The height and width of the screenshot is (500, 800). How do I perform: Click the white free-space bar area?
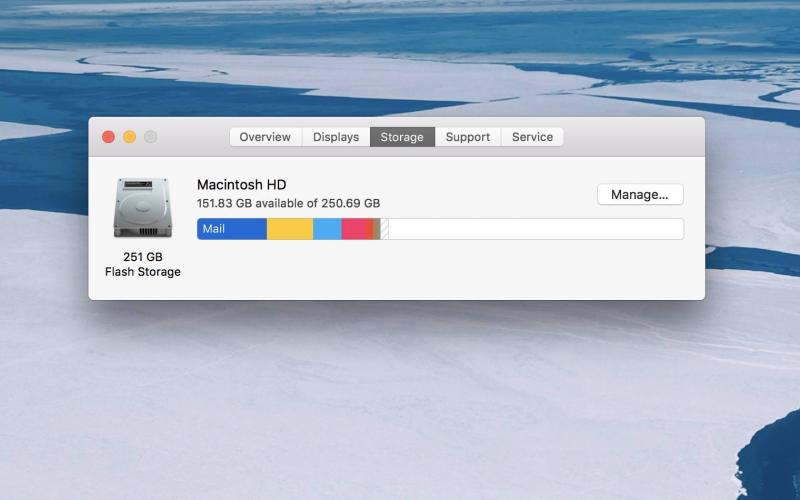tap(536, 229)
